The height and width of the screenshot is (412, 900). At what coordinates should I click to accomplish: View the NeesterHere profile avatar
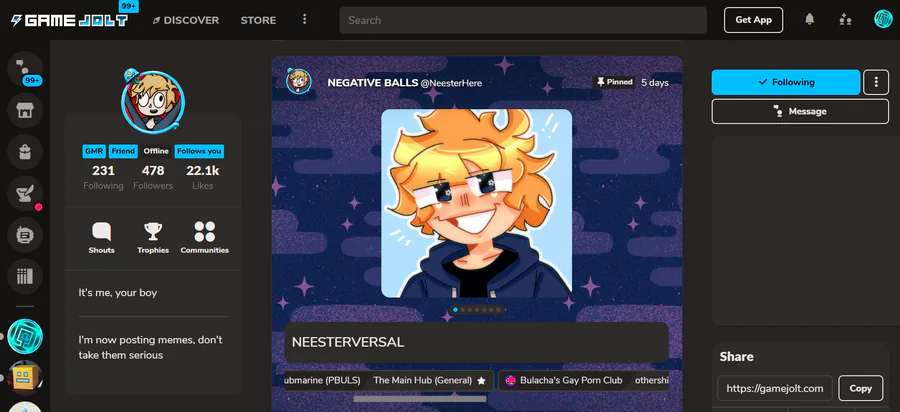(x=153, y=102)
